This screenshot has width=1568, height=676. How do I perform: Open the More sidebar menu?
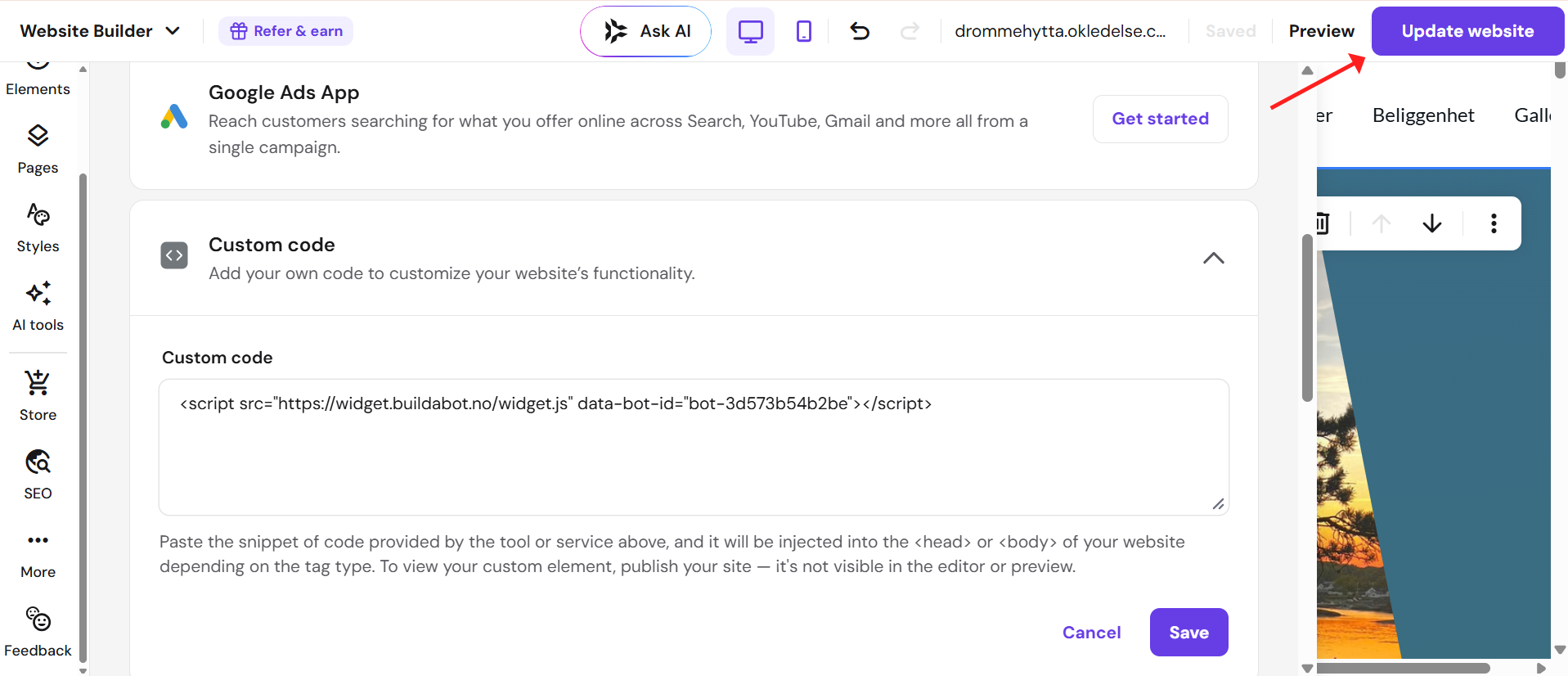point(38,554)
